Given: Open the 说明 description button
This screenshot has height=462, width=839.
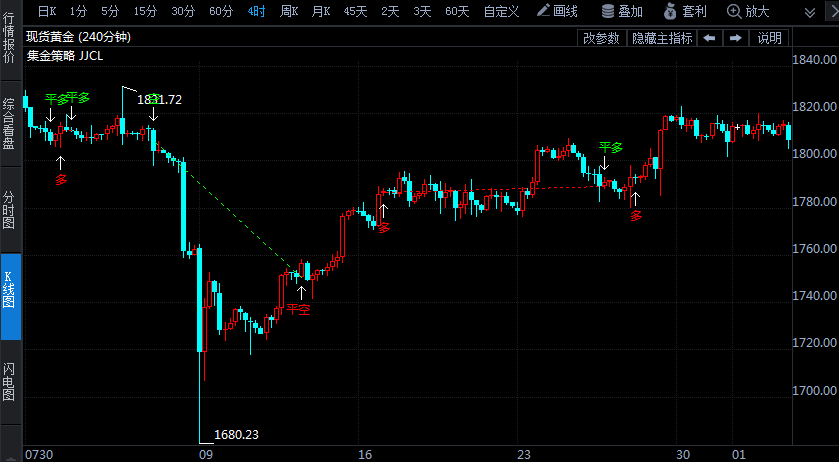Looking at the screenshot, I should [x=769, y=38].
